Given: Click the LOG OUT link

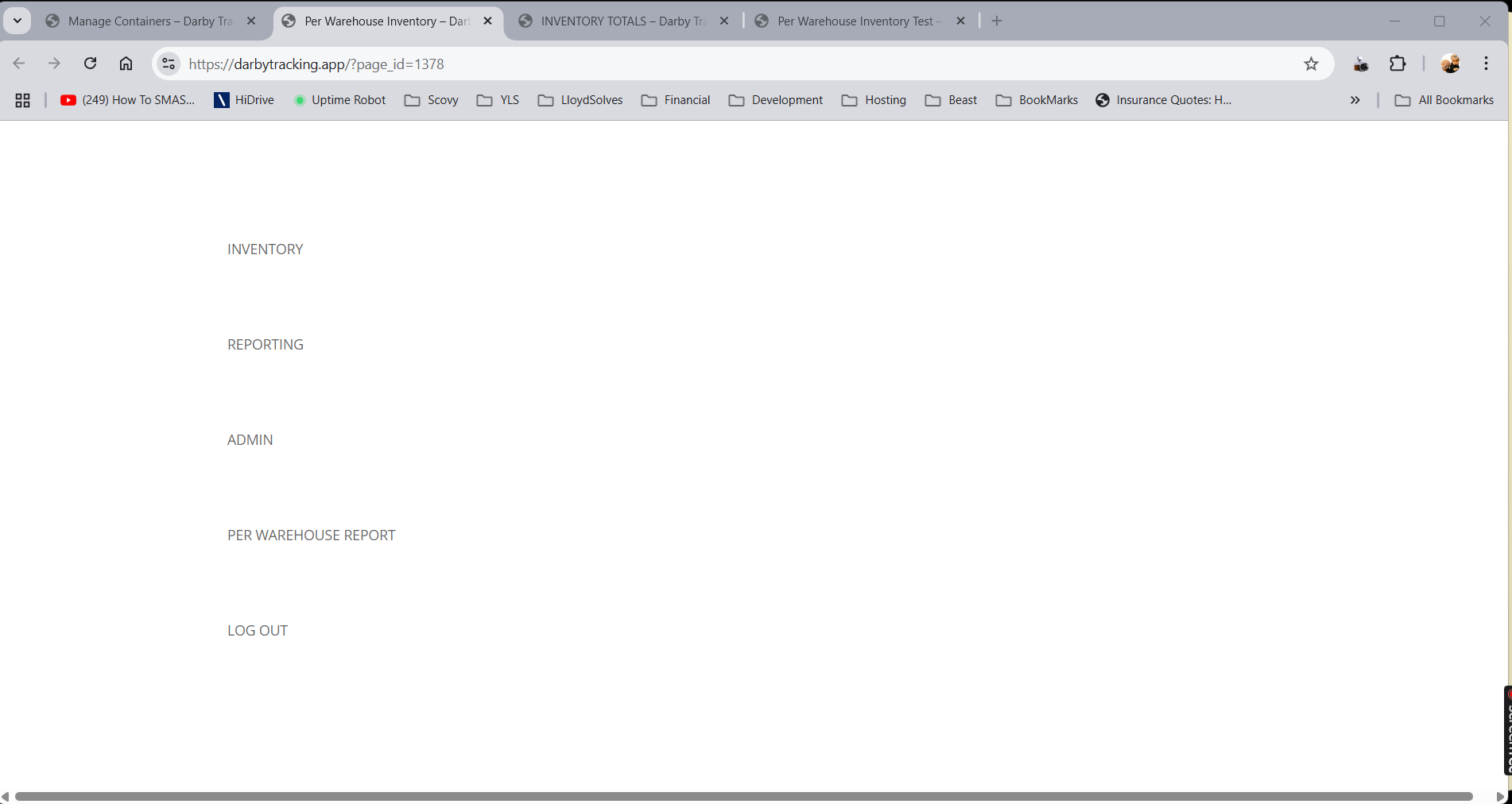Looking at the screenshot, I should click(258, 631).
